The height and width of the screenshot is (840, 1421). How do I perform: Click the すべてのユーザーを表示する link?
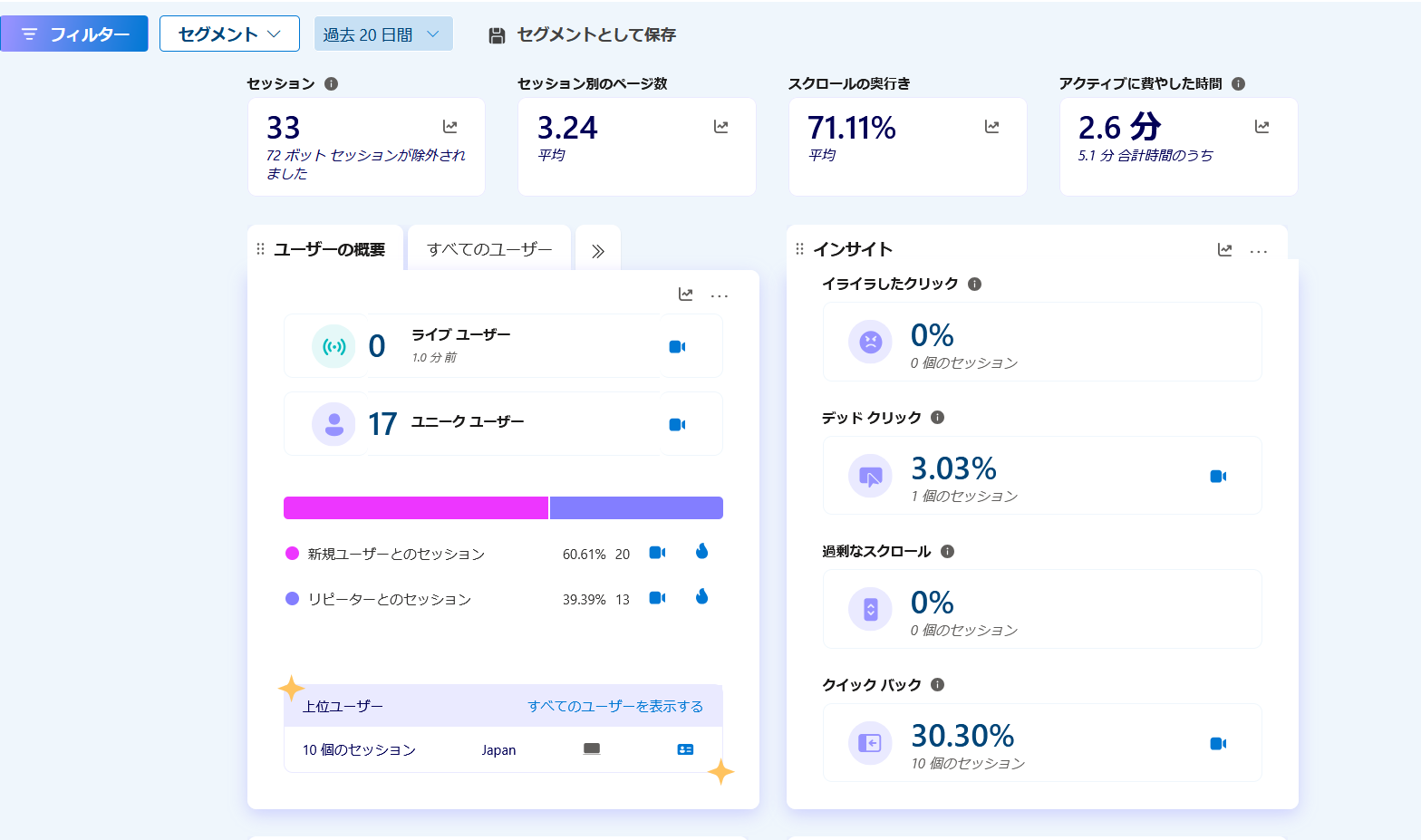[615, 706]
